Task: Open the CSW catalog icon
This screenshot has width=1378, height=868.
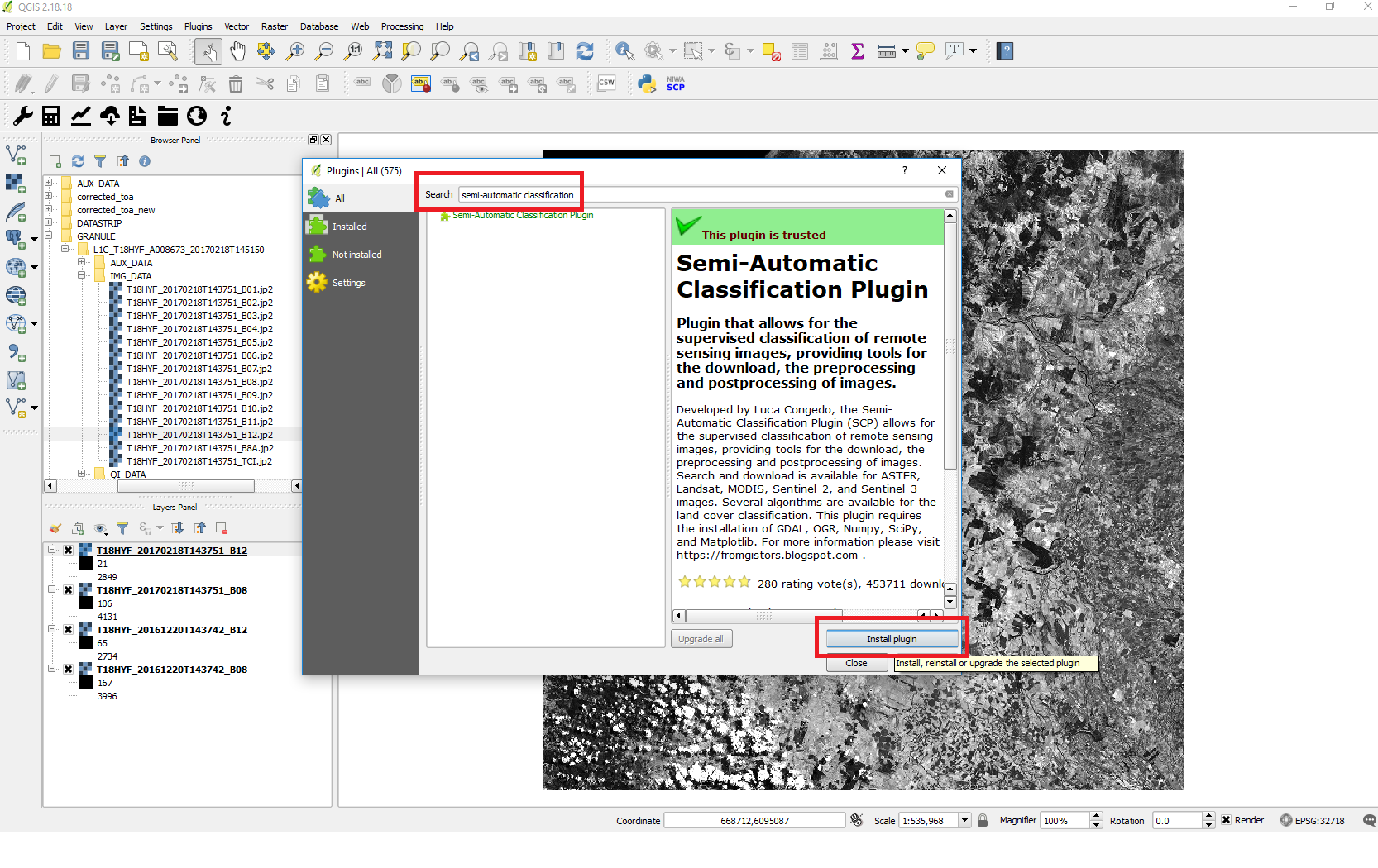Action: 606,83
